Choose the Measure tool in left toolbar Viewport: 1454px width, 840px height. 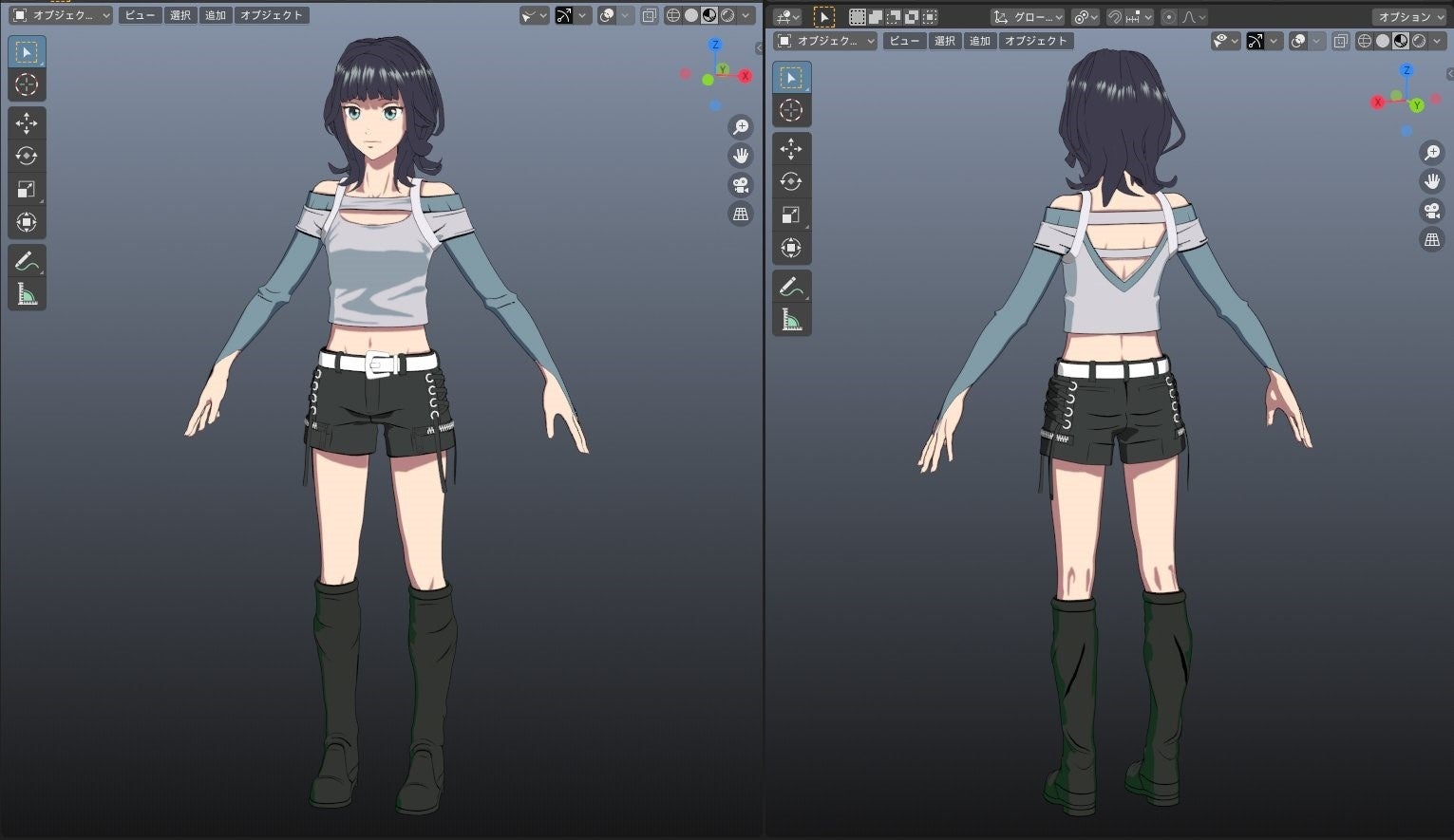27,294
